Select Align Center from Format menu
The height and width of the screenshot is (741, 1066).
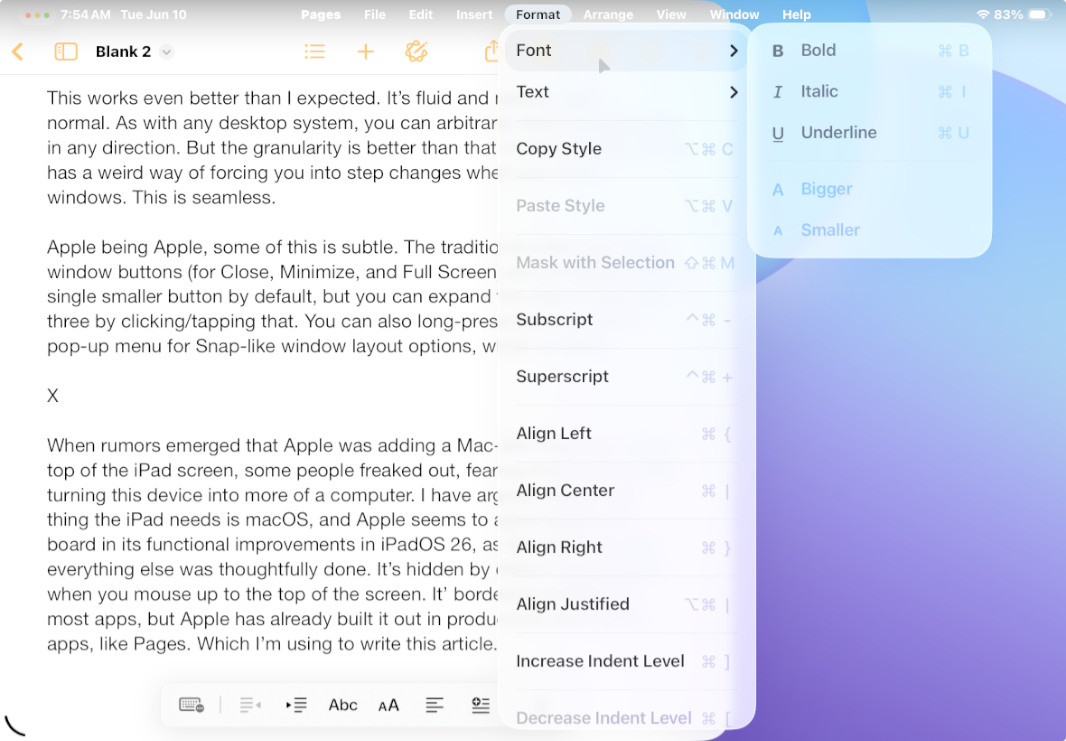tap(565, 490)
